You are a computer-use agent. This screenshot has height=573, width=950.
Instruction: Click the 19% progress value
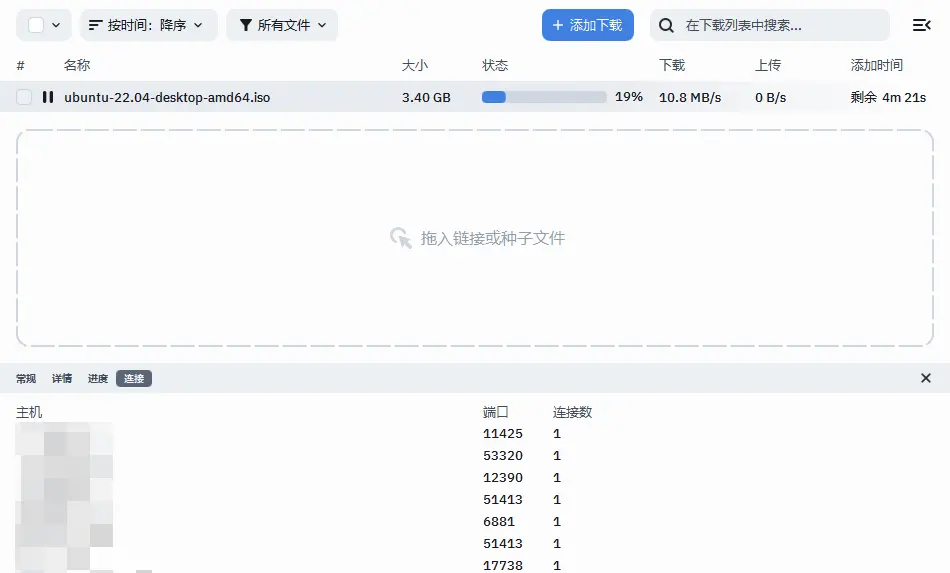[629, 97]
